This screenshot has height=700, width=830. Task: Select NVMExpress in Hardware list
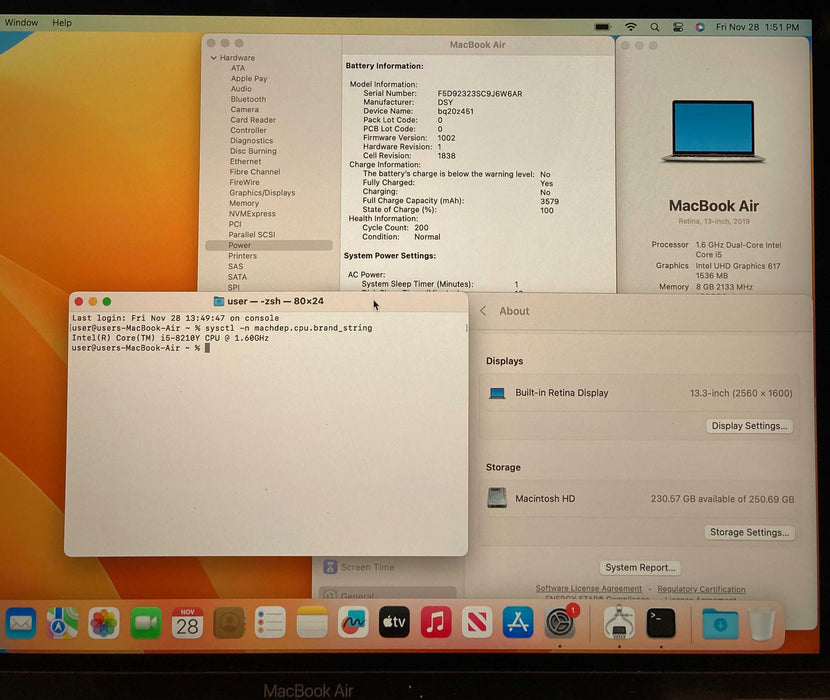[252, 214]
